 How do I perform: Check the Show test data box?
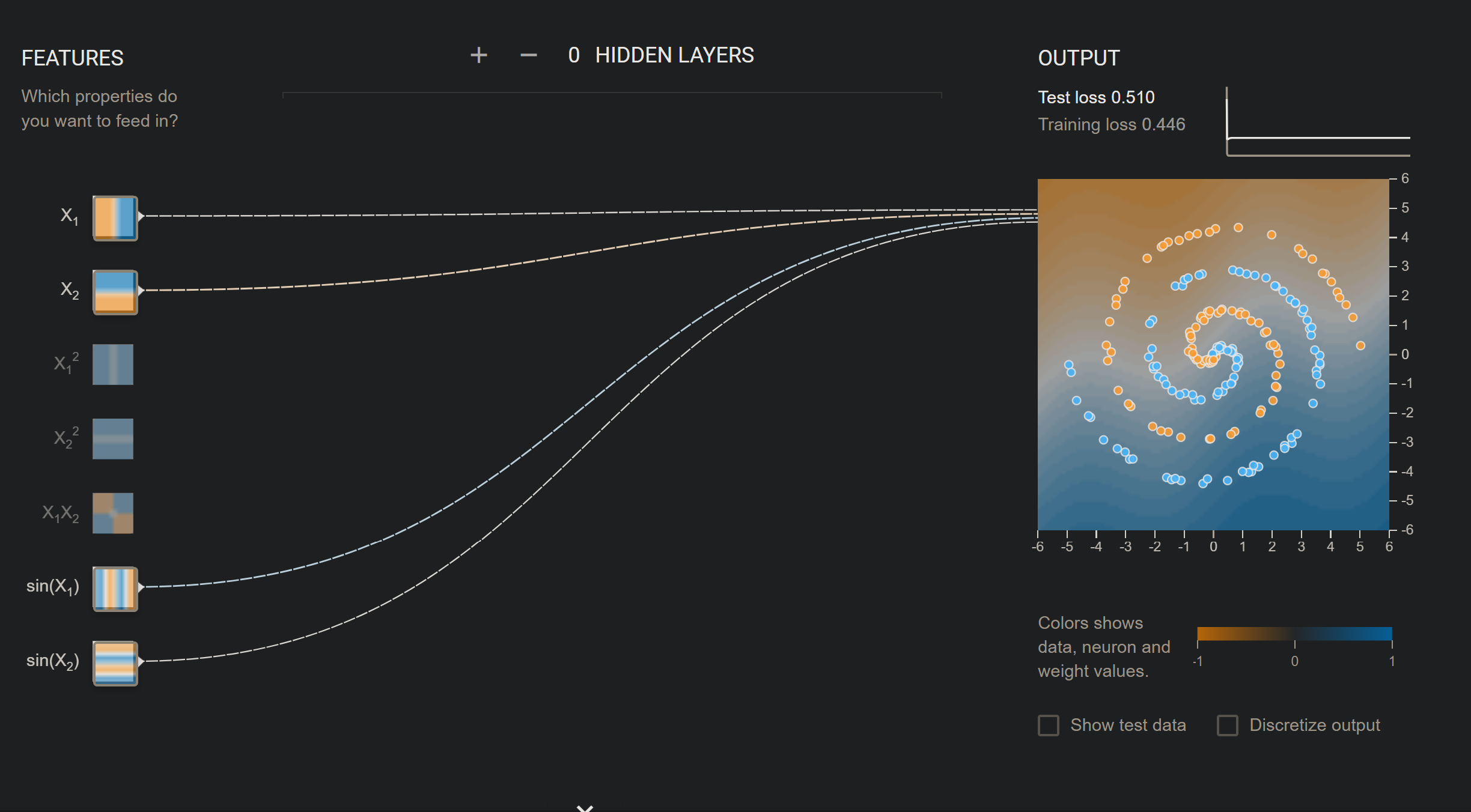click(x=1049, y=726)
